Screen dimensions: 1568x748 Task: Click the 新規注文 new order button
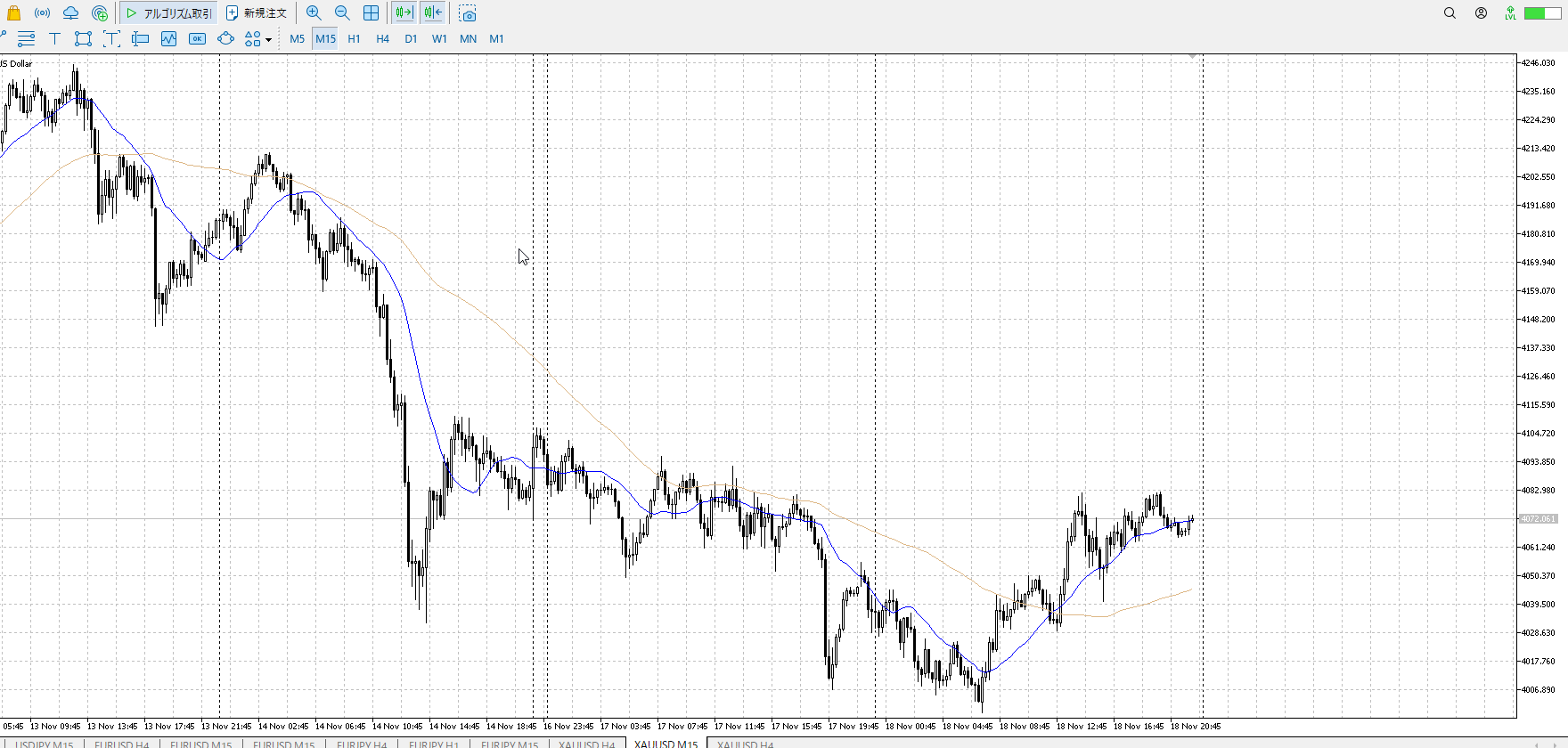[257, 13]
